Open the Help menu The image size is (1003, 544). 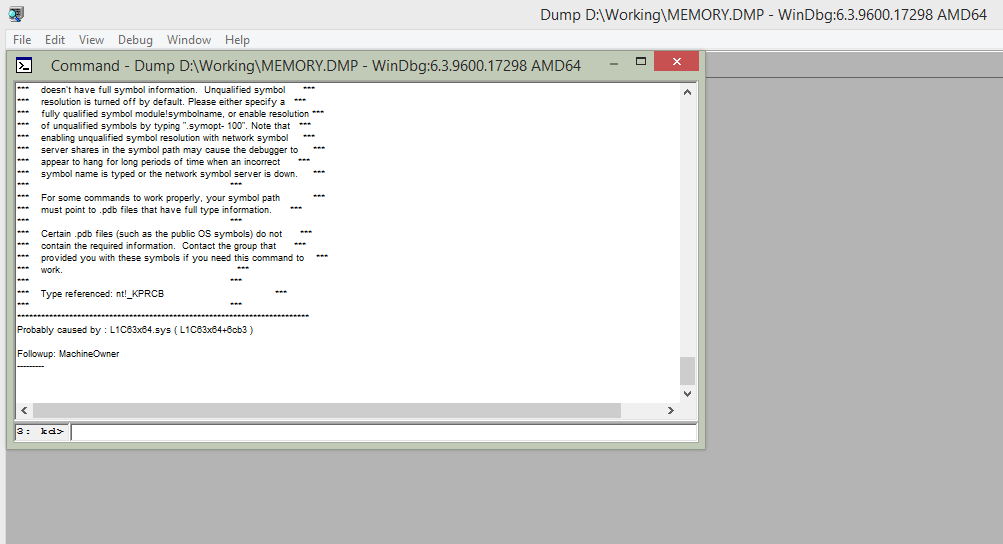[237, 40]
